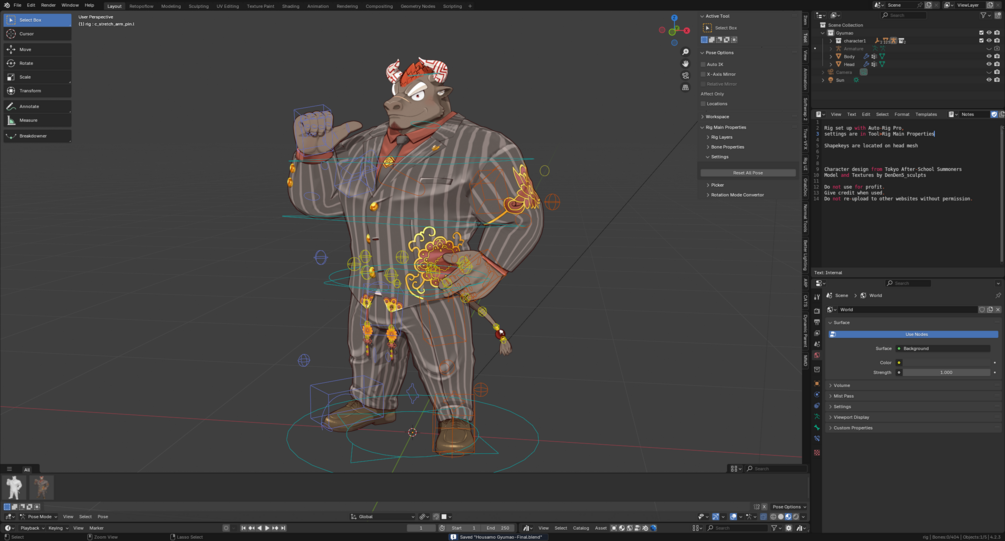Toggle visibility of the Gyumao collection
Image resolution: width=1005 pixels, height=541 pixels.
[989, 33]
